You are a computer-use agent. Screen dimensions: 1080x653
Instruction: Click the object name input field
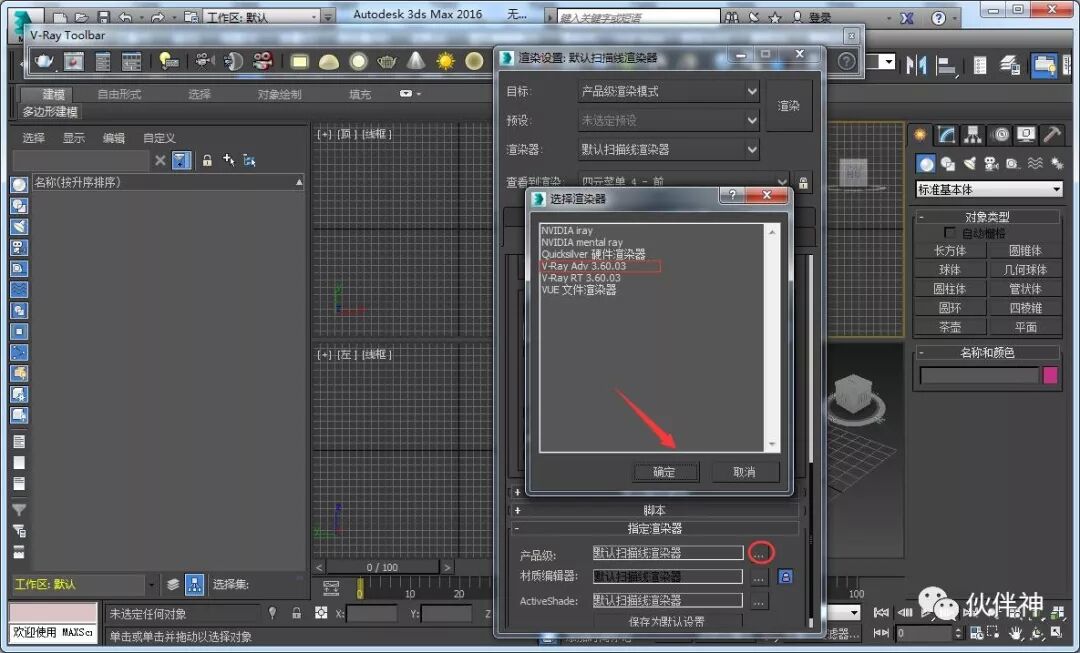point(979,375)
